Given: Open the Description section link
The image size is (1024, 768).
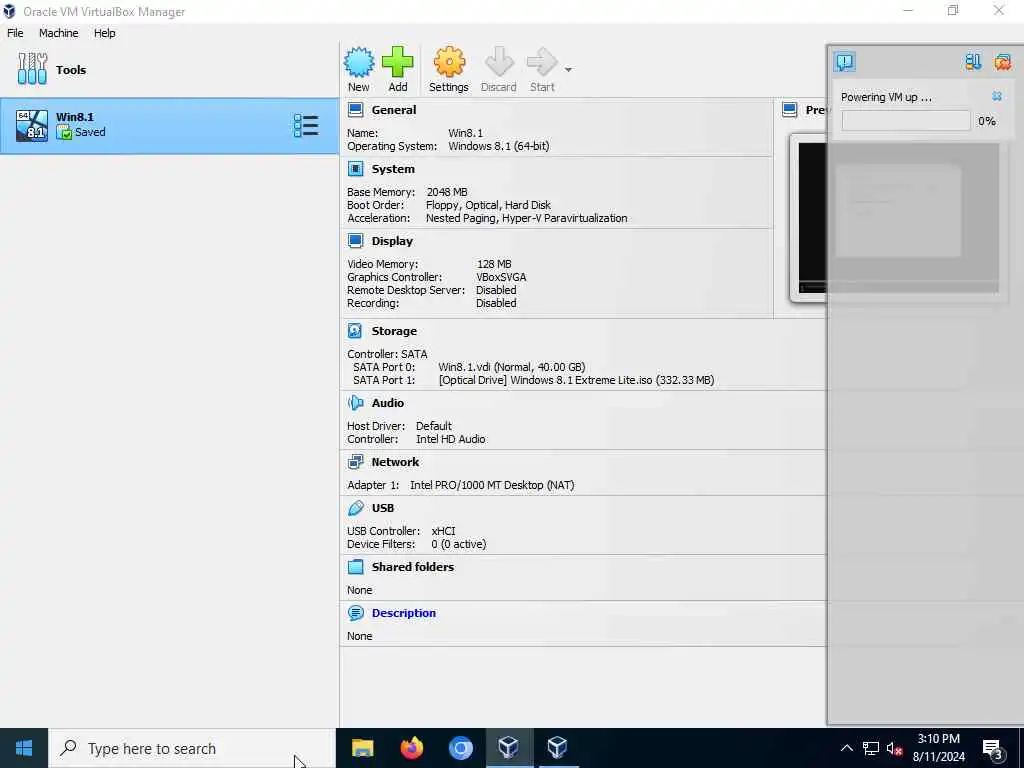Looking at the screenshot, I should tap(404, 613).
